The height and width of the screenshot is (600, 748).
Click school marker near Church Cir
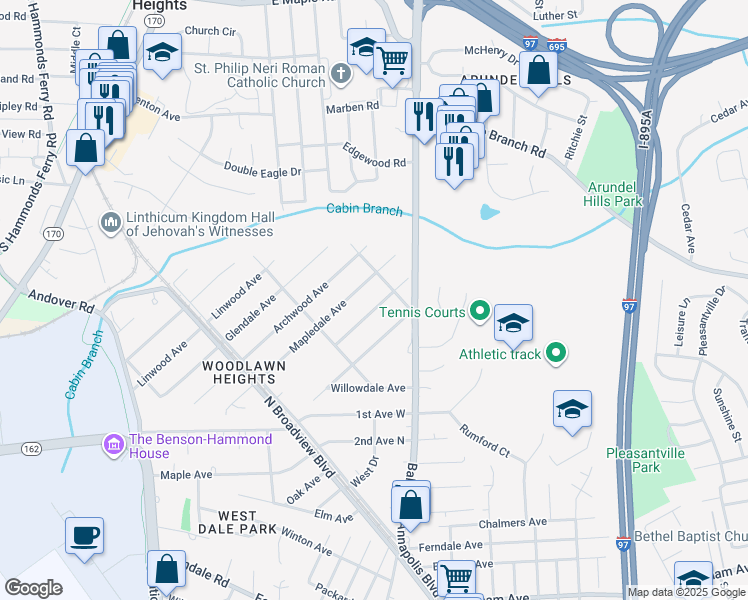(162, 53)
